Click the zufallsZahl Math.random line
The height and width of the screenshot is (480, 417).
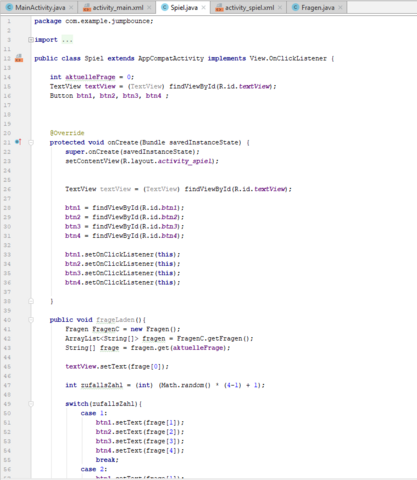click(x=165, y=385)
